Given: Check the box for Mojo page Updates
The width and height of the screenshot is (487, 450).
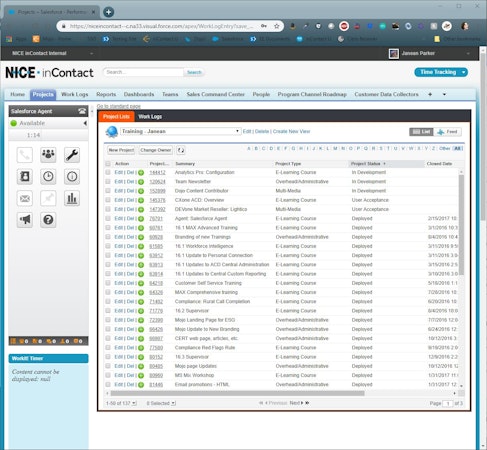Looking at the screenshot, I should tap(108, 366).
